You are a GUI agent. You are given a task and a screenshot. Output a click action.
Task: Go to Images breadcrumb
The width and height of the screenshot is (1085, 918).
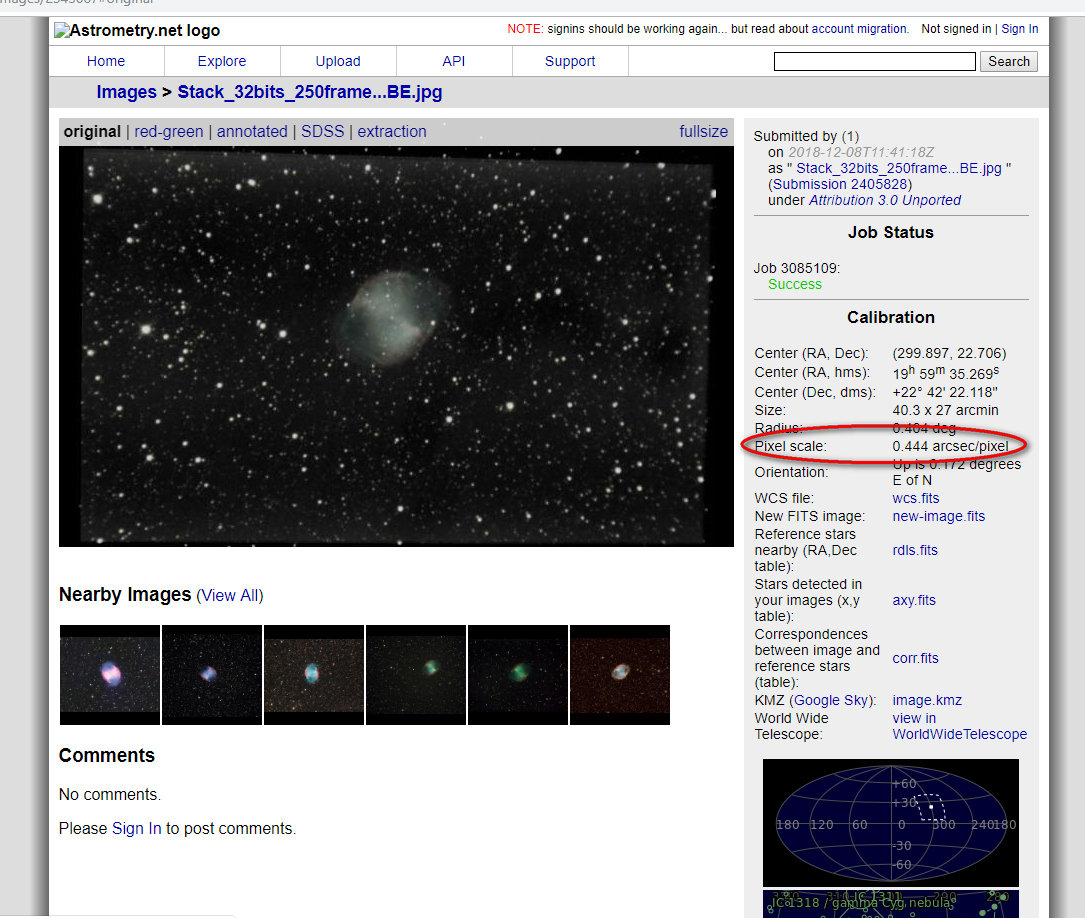click(127, 92)
